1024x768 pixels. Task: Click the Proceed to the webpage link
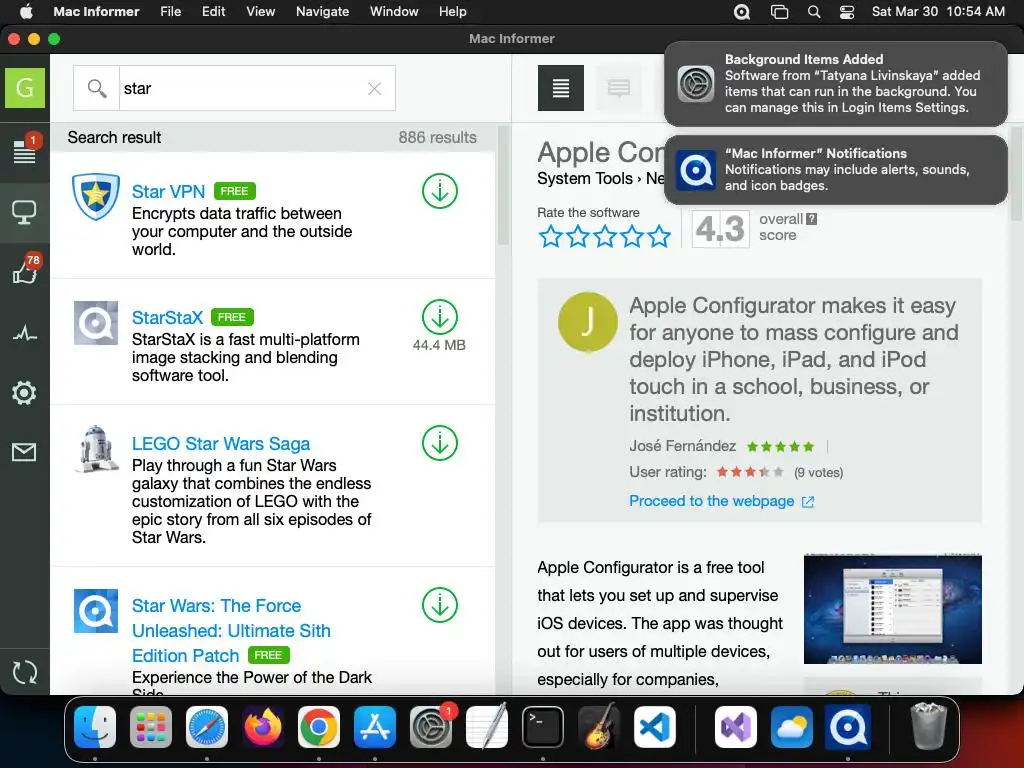click(721, 501)
